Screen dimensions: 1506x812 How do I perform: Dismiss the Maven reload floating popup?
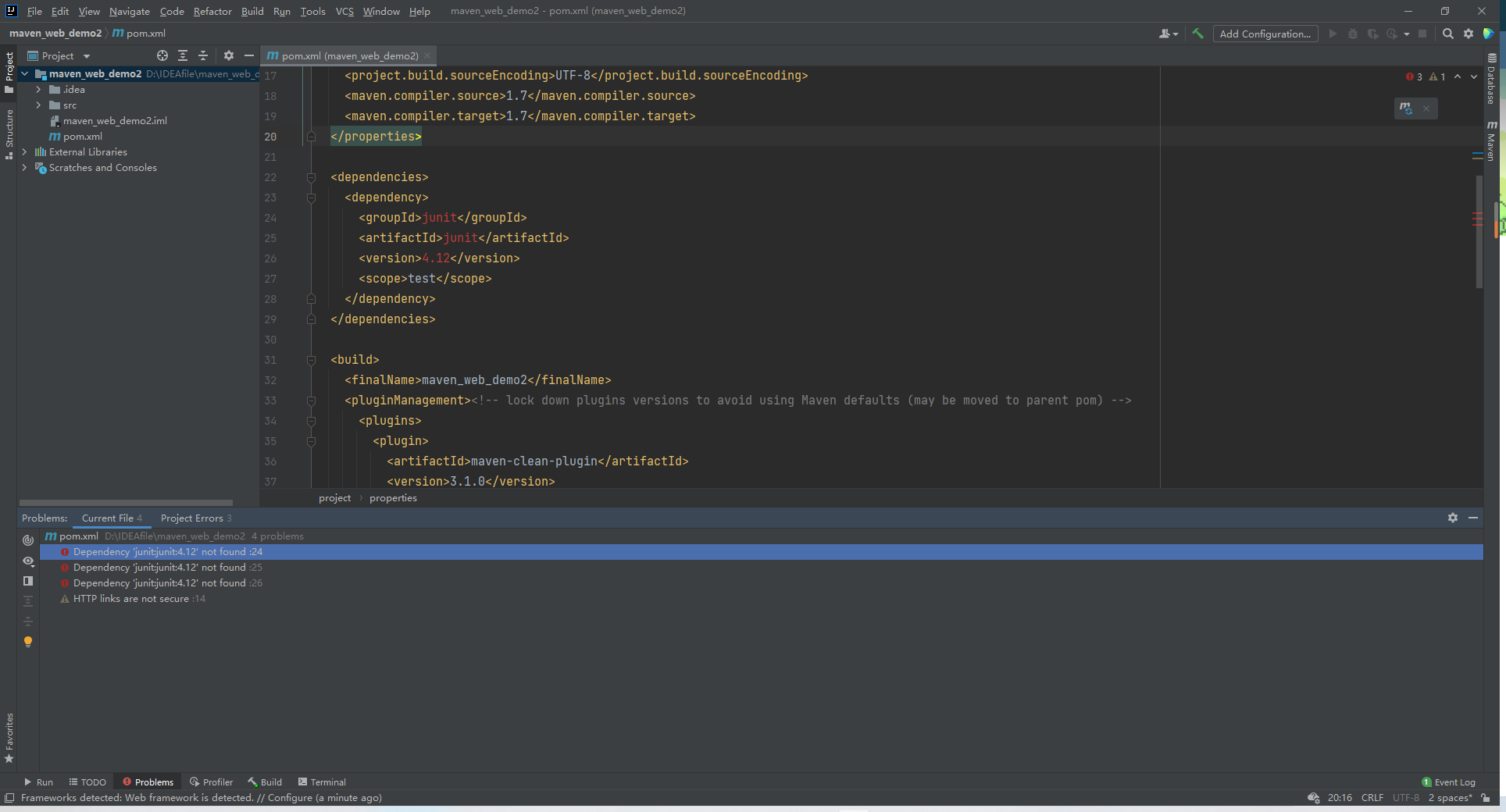(x=1426, y=109)
